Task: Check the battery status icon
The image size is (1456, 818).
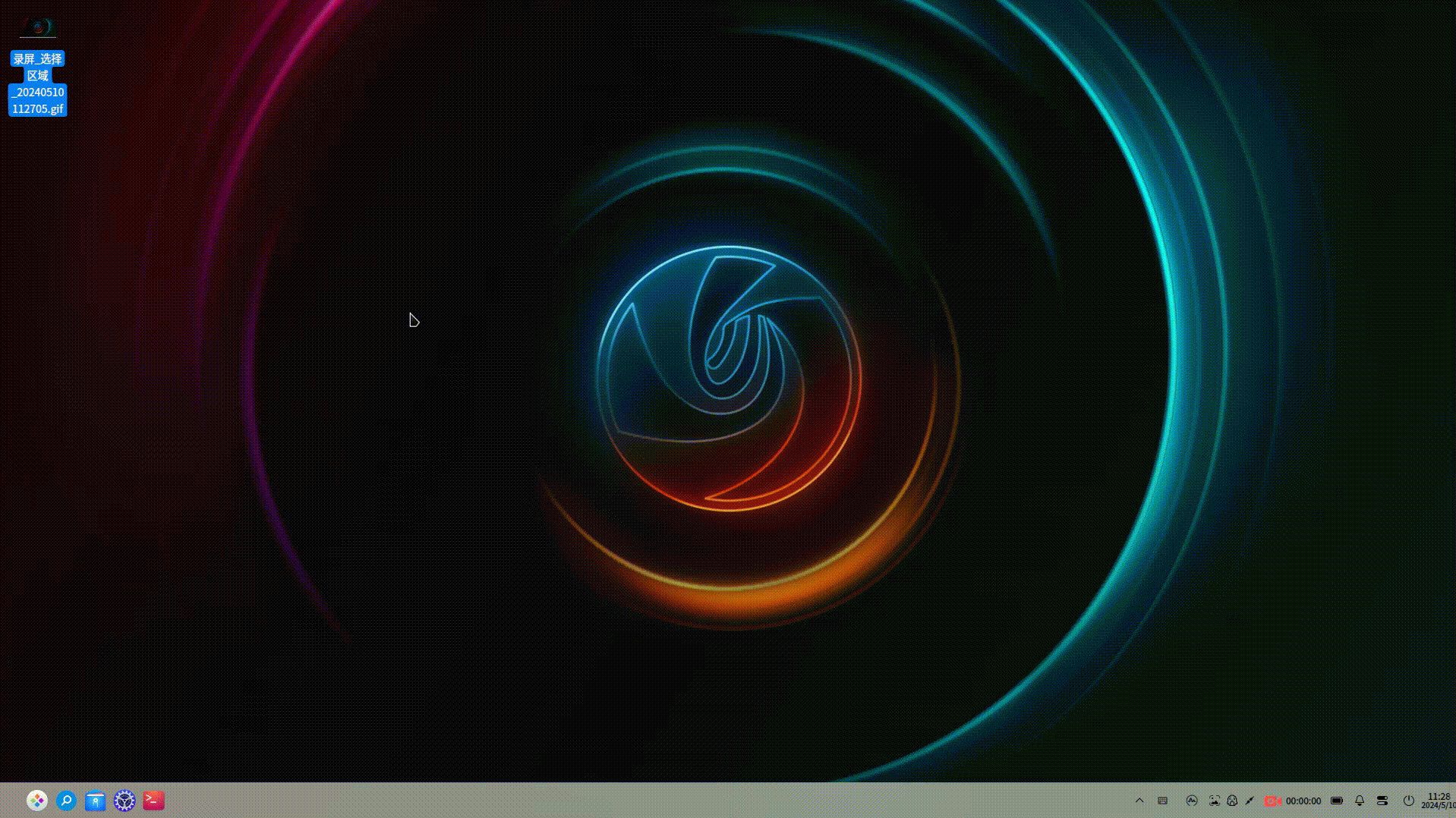Action: 1337,801
